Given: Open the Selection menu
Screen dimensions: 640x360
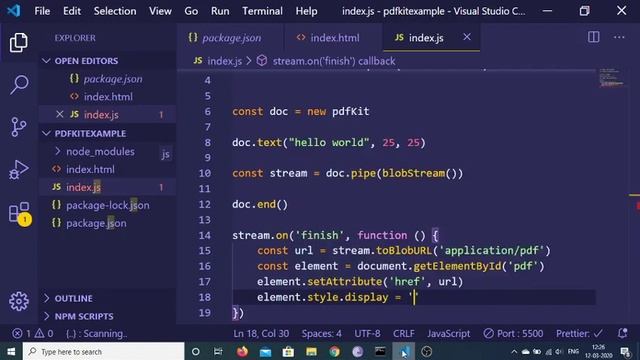Looking at the screenshot, I should coord(115,11).
